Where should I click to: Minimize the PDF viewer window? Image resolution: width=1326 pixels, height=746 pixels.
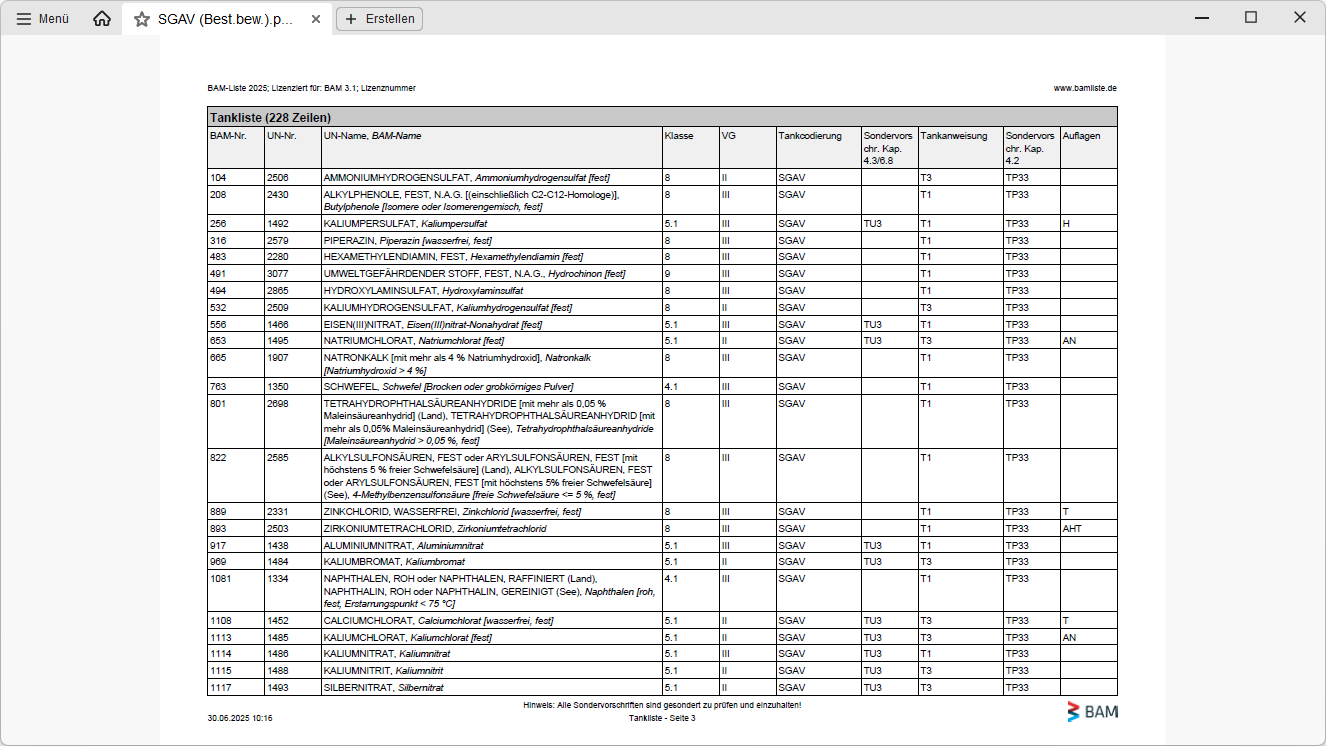(1204, 17)
